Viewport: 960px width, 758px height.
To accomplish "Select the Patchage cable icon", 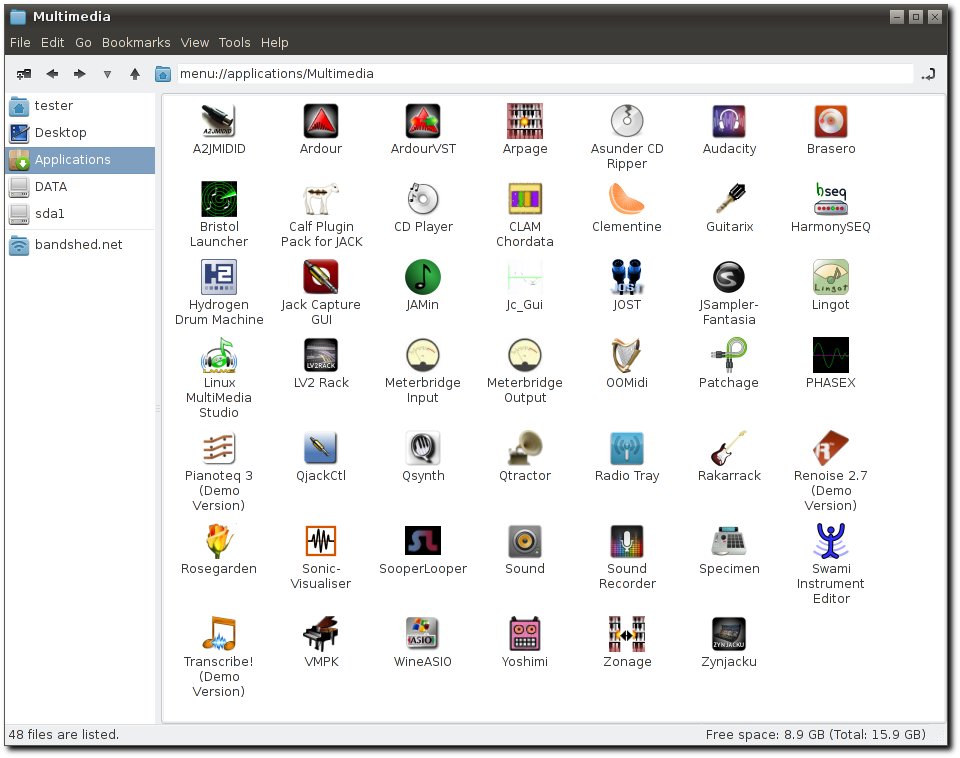I will coord(729,355).
